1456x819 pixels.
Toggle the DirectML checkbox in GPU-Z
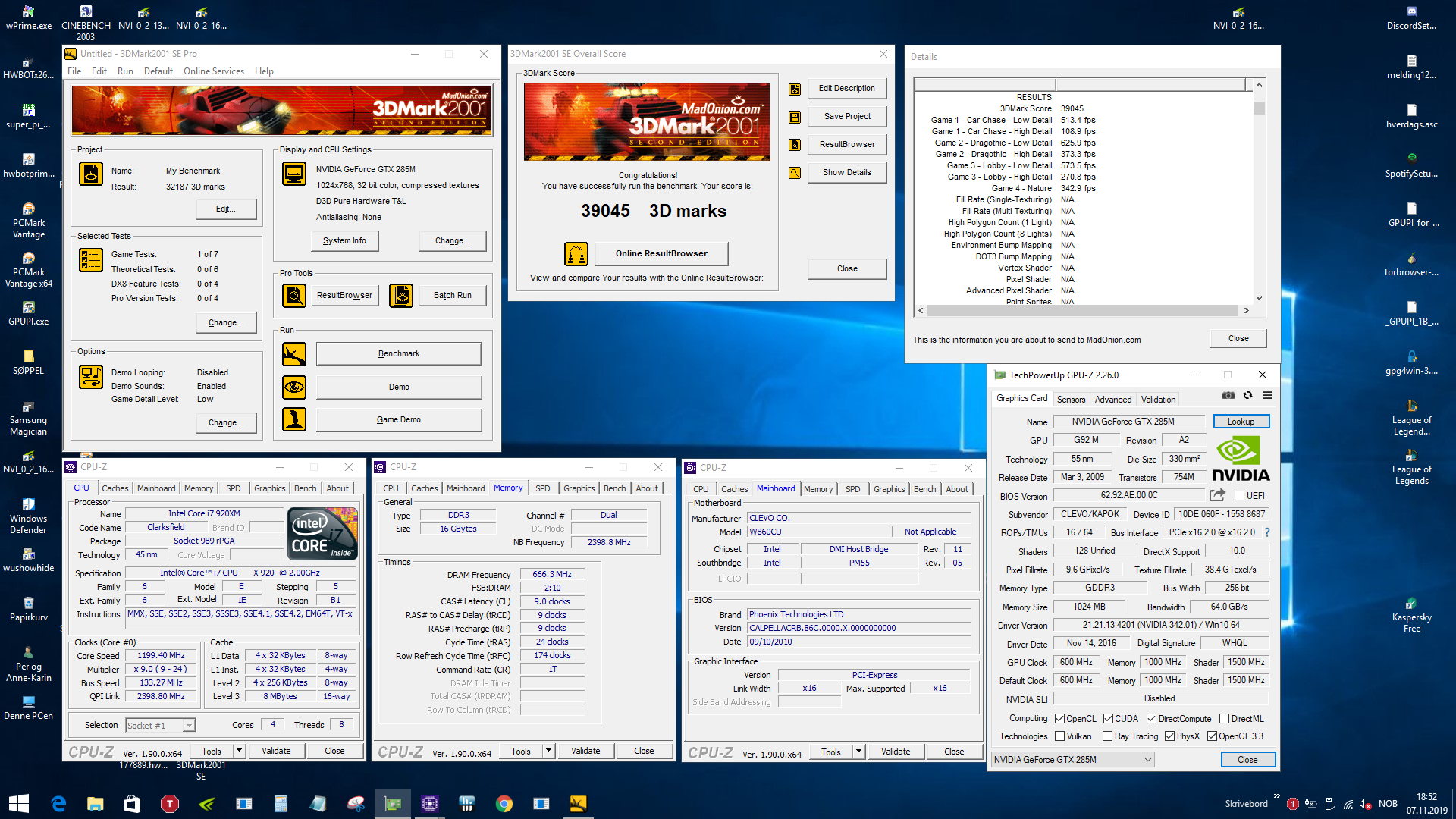pyautogui.click(x=1224, y=719)
